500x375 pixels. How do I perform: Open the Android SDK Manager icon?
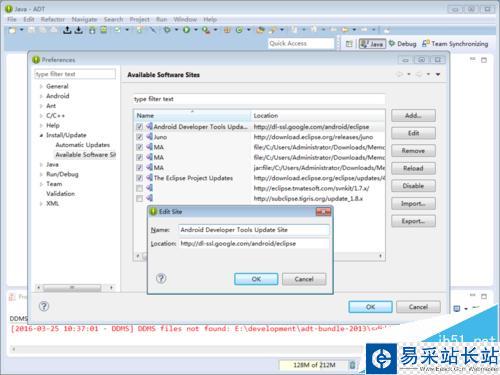pyautogui.click(x=92, y=30)
